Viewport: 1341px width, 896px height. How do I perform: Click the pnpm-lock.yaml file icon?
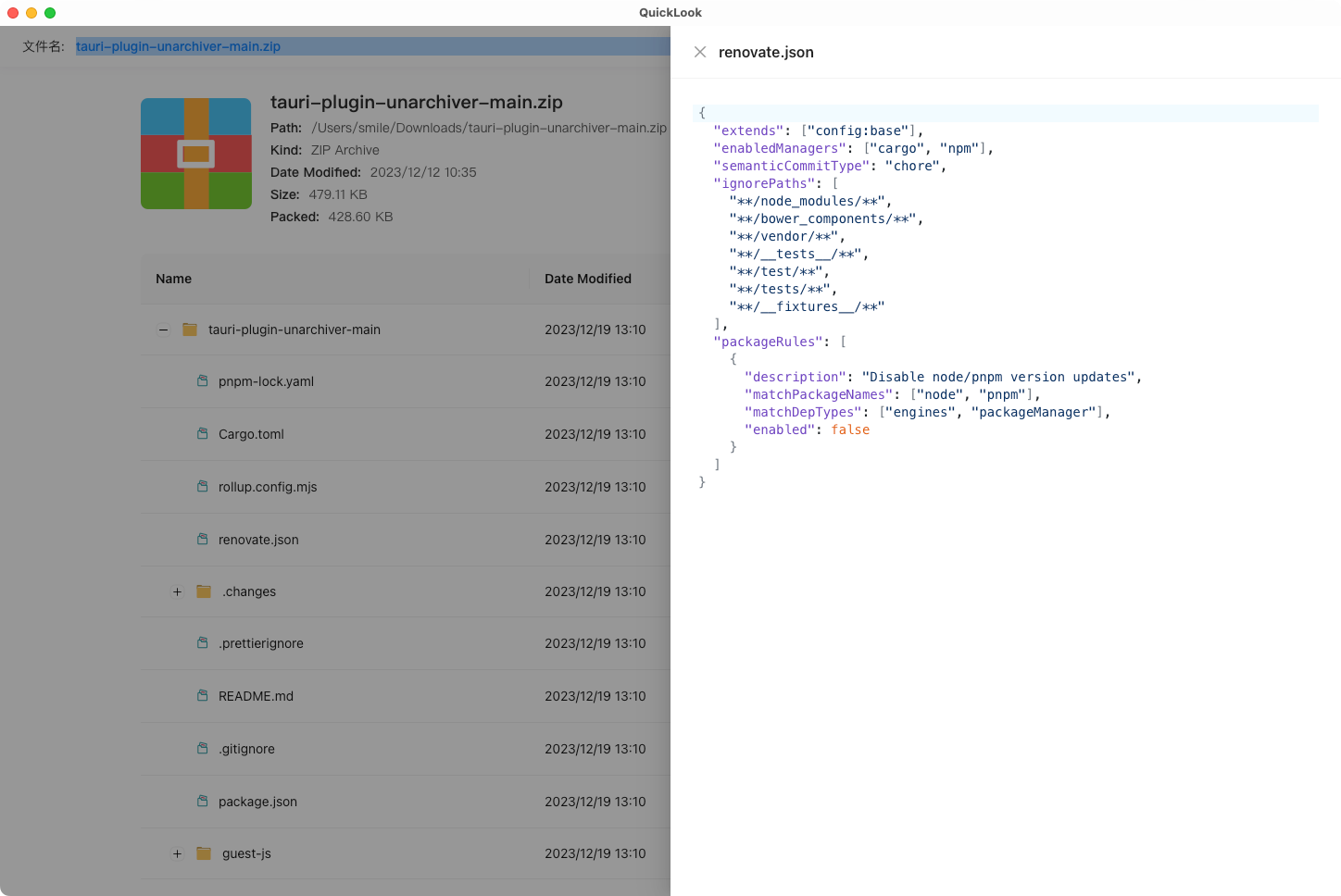pos(202,380)
